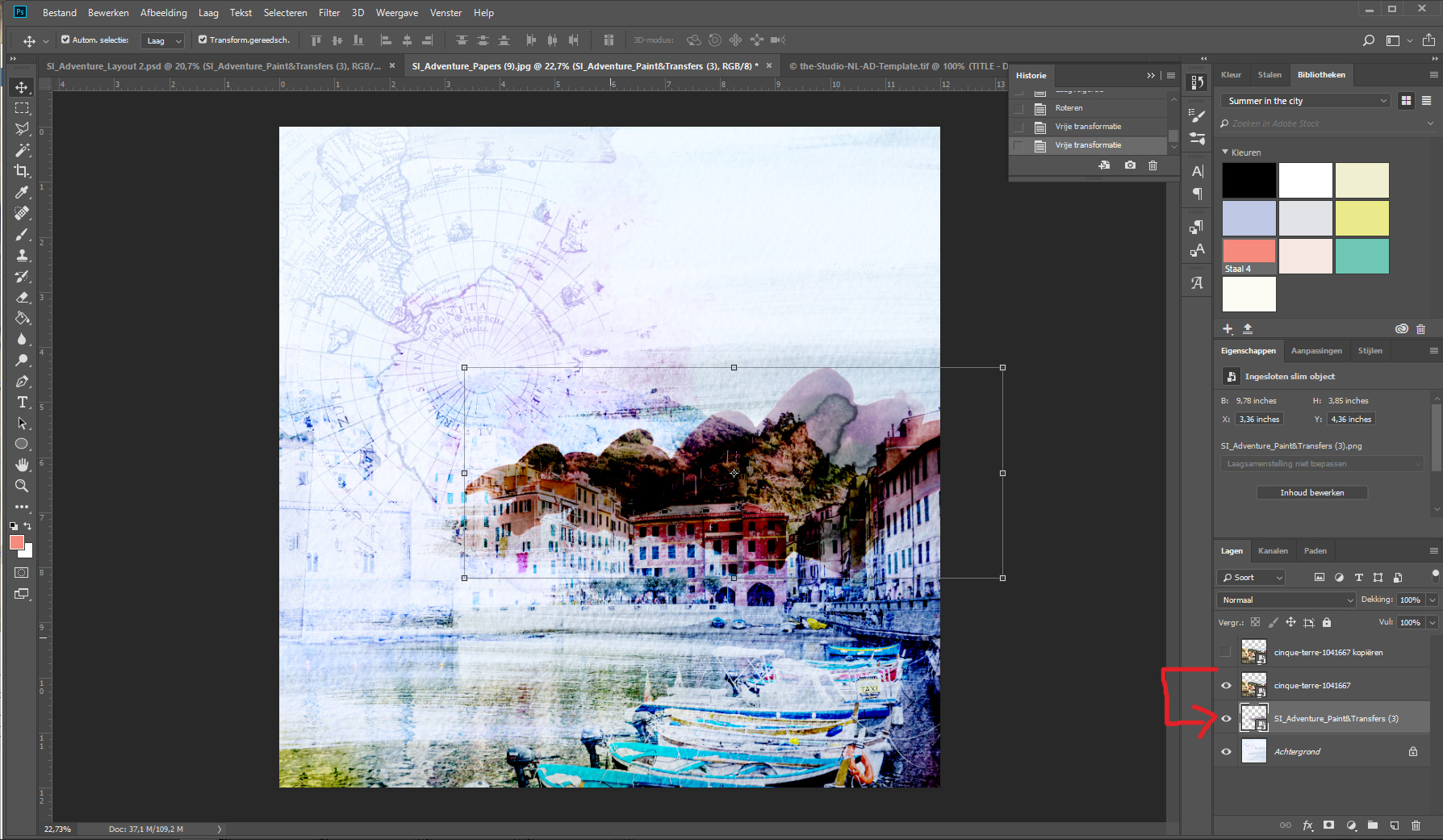Open the Filter menu
Image resolution: width=1443 pixels, height=840 pixels.
tap(328, 13)
